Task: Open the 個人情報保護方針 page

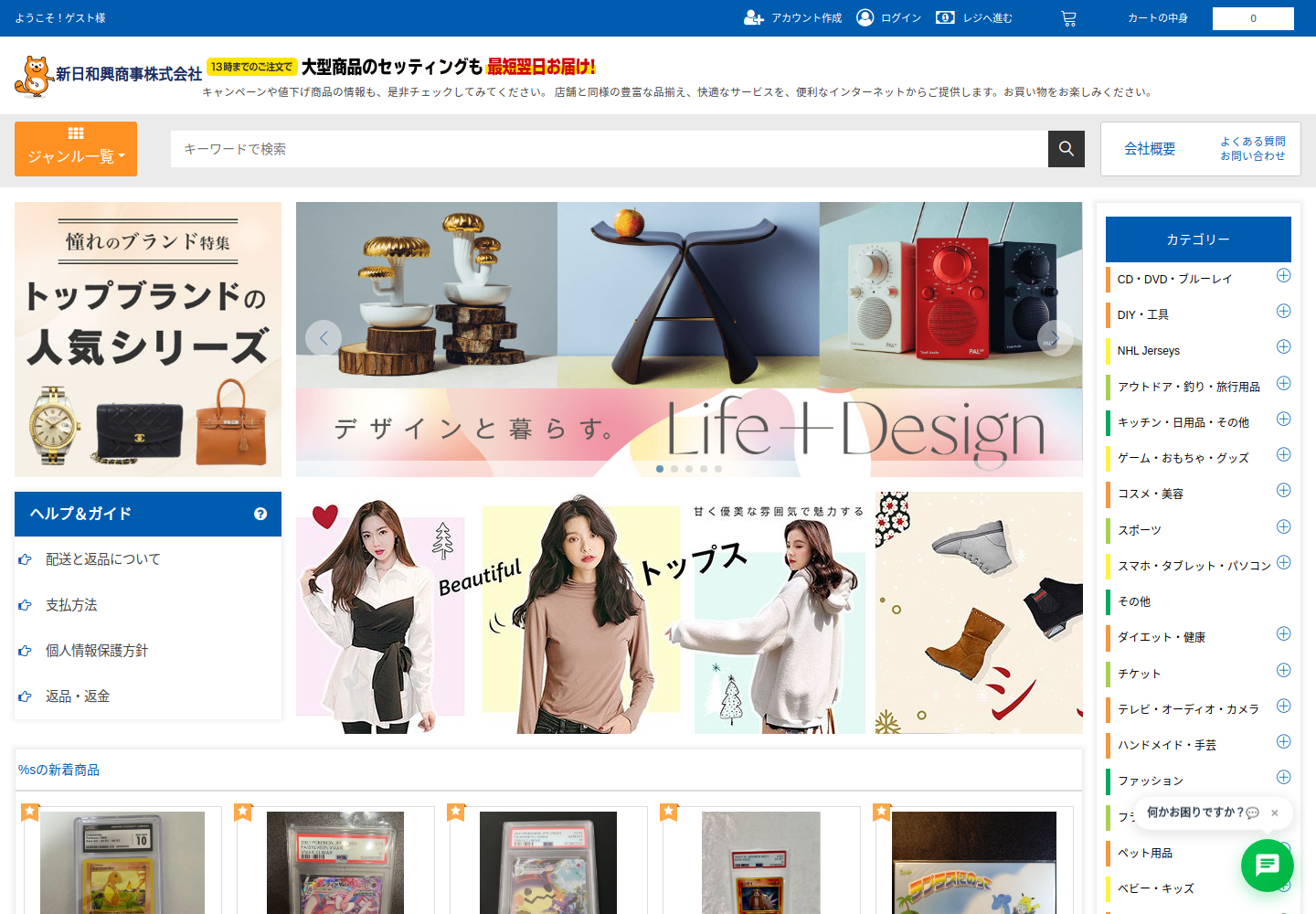Action: (97, 651)
